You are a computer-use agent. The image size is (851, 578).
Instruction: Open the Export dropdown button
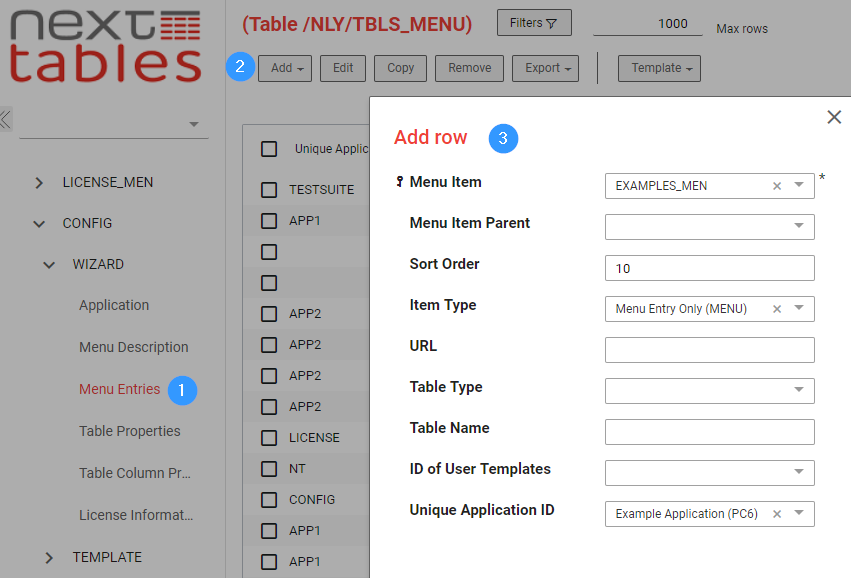[x=545, y=68]
